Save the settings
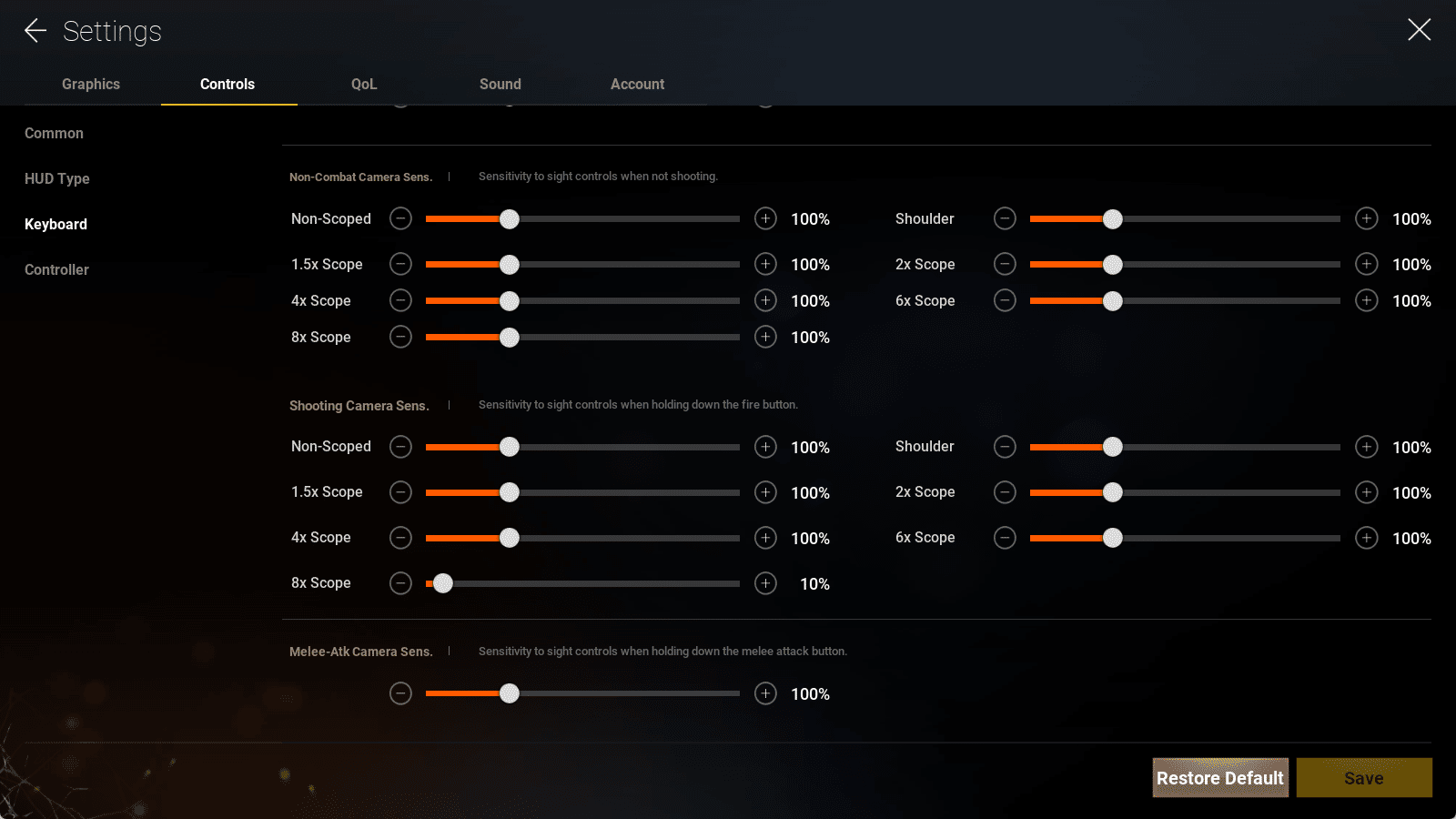The width and height of the screenshot is (1456, 819). (1364, 778)
